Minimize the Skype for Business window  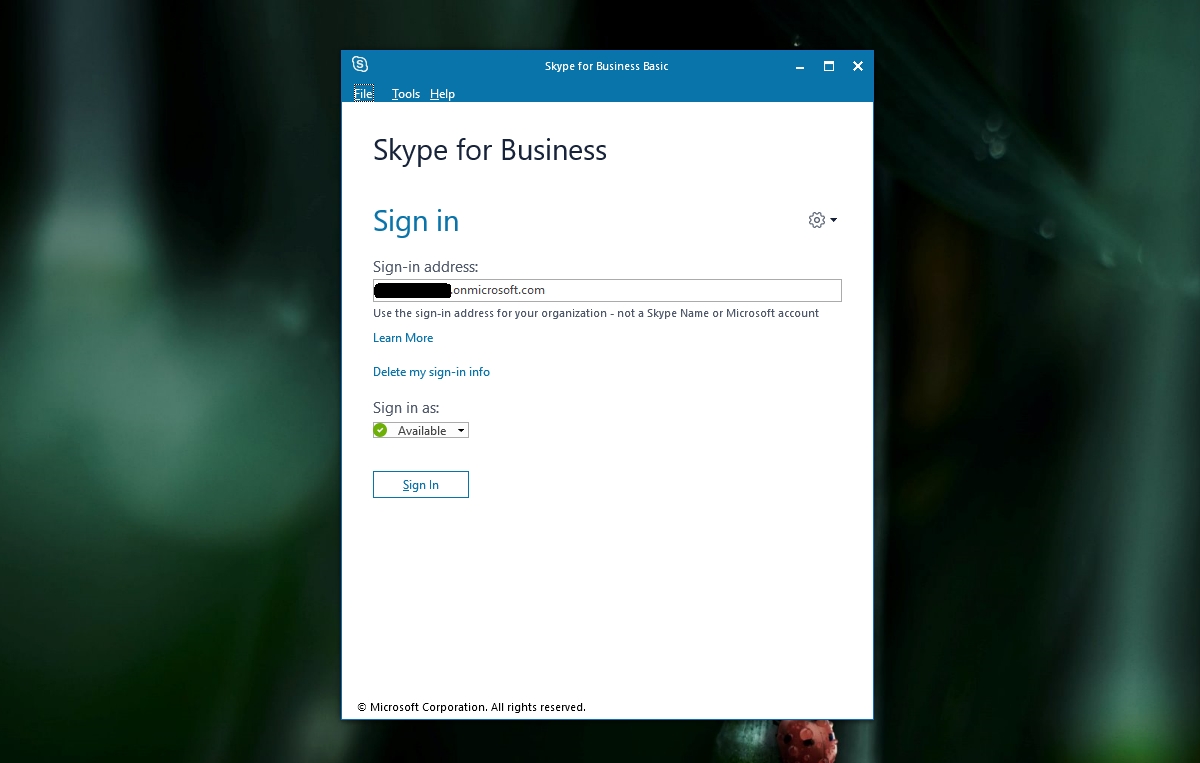click(800, 66)
